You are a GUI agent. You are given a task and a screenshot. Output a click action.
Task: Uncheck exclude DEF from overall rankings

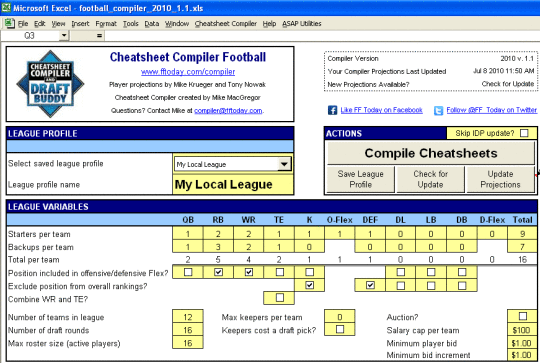click(370, 285)
